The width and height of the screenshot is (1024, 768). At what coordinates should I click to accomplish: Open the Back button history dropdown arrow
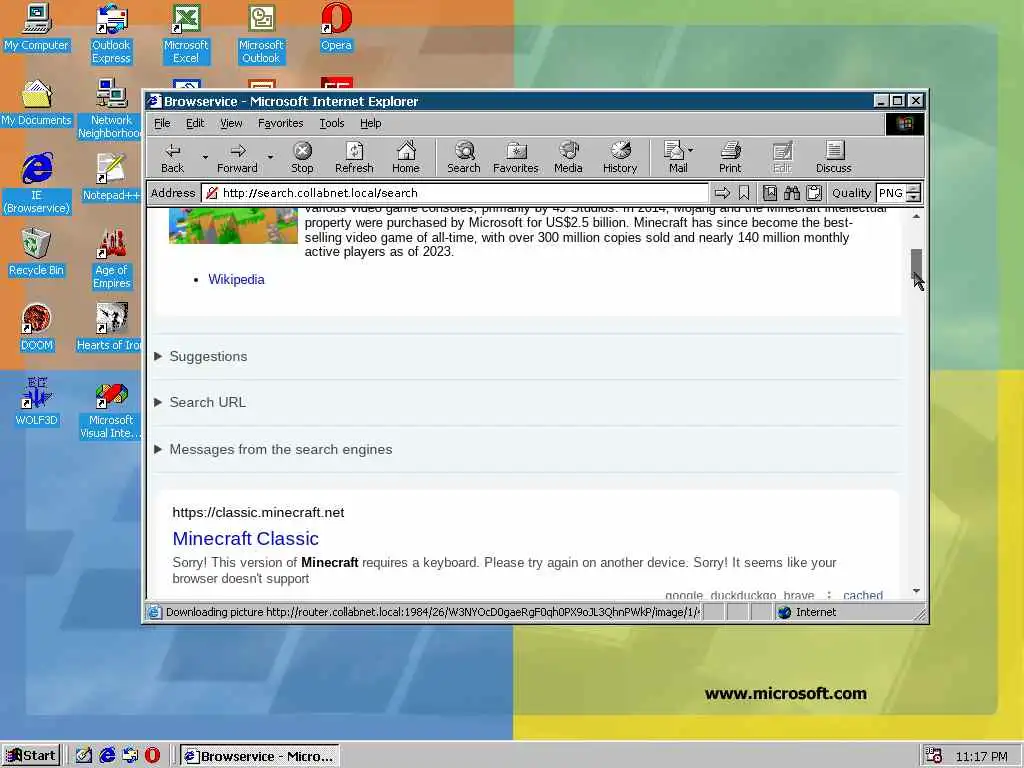[205, 157]
